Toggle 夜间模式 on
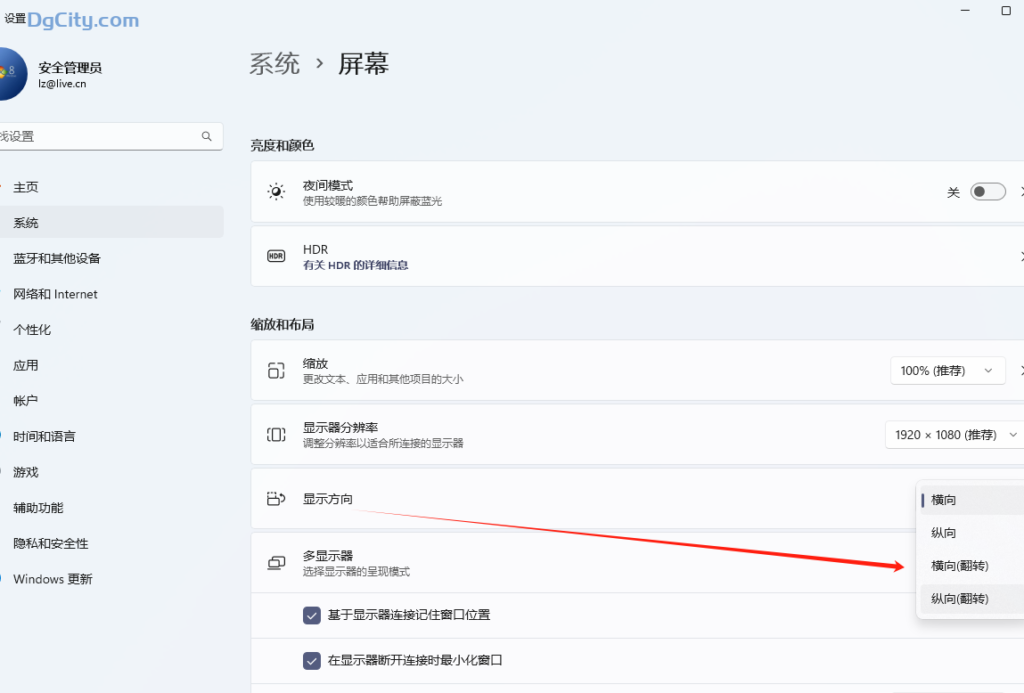Screen dimensions: 1024x693 click(x=988, y=191)
